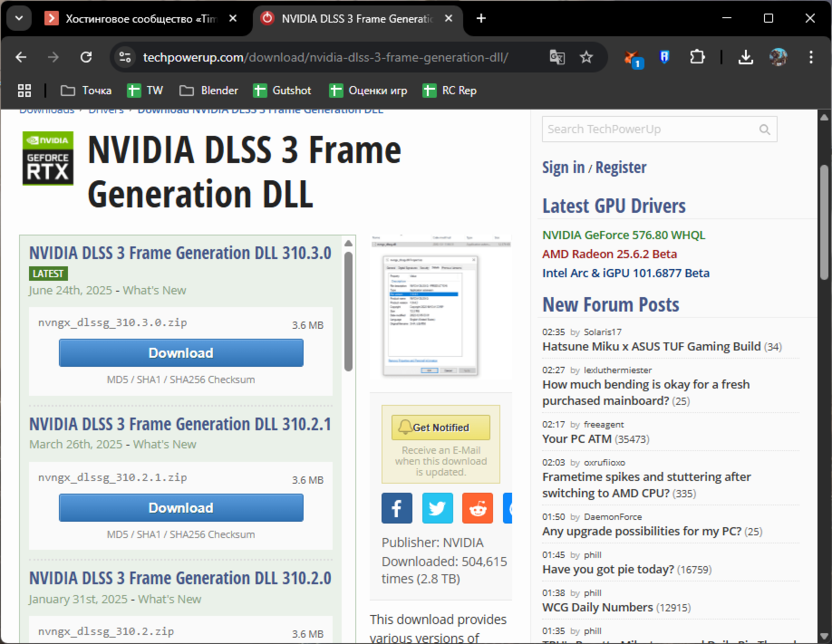This screenshot has width=832, height=644.
Task: Share on Reddit
Action: (478, 508)
